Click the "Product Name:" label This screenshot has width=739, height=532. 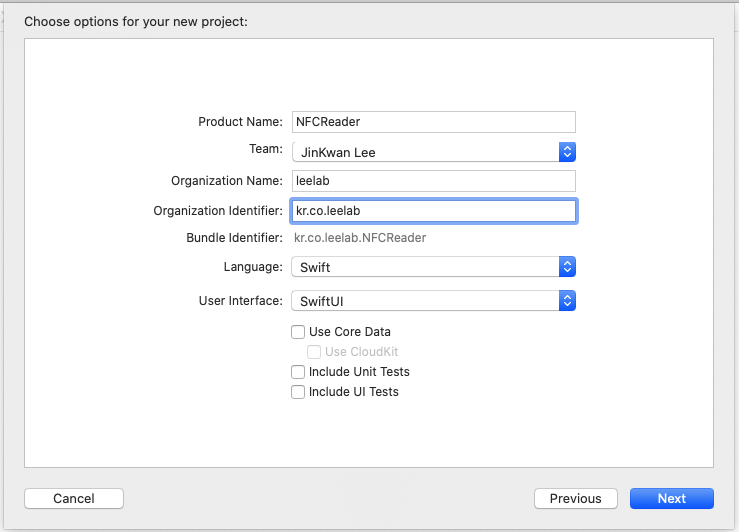(x=240, y=121)
